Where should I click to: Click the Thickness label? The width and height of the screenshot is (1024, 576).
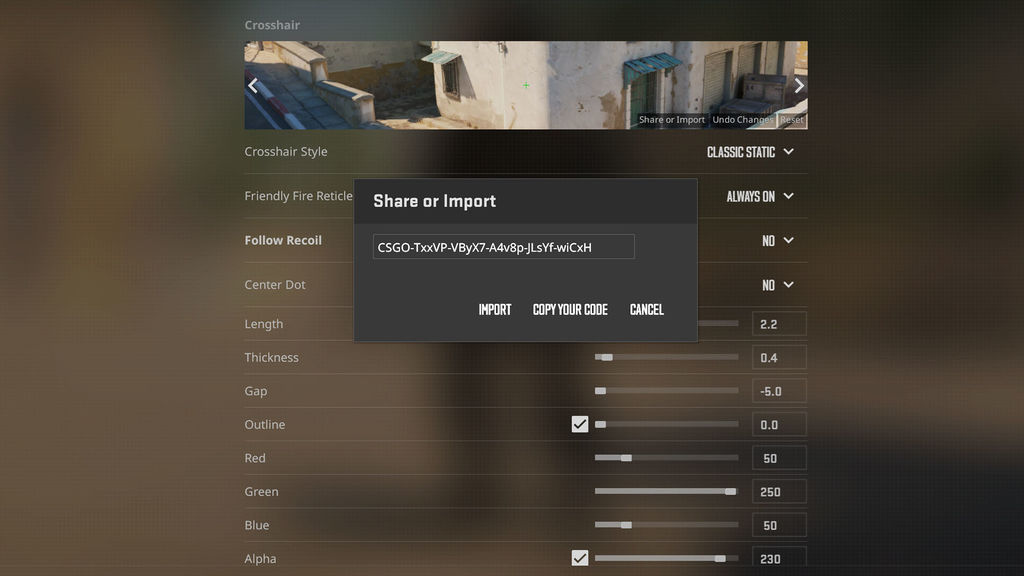271,357
